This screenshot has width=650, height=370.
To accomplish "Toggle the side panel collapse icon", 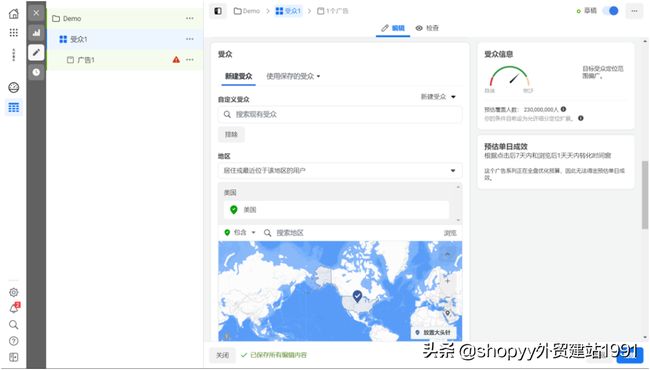I will click(x=218, y=11).
